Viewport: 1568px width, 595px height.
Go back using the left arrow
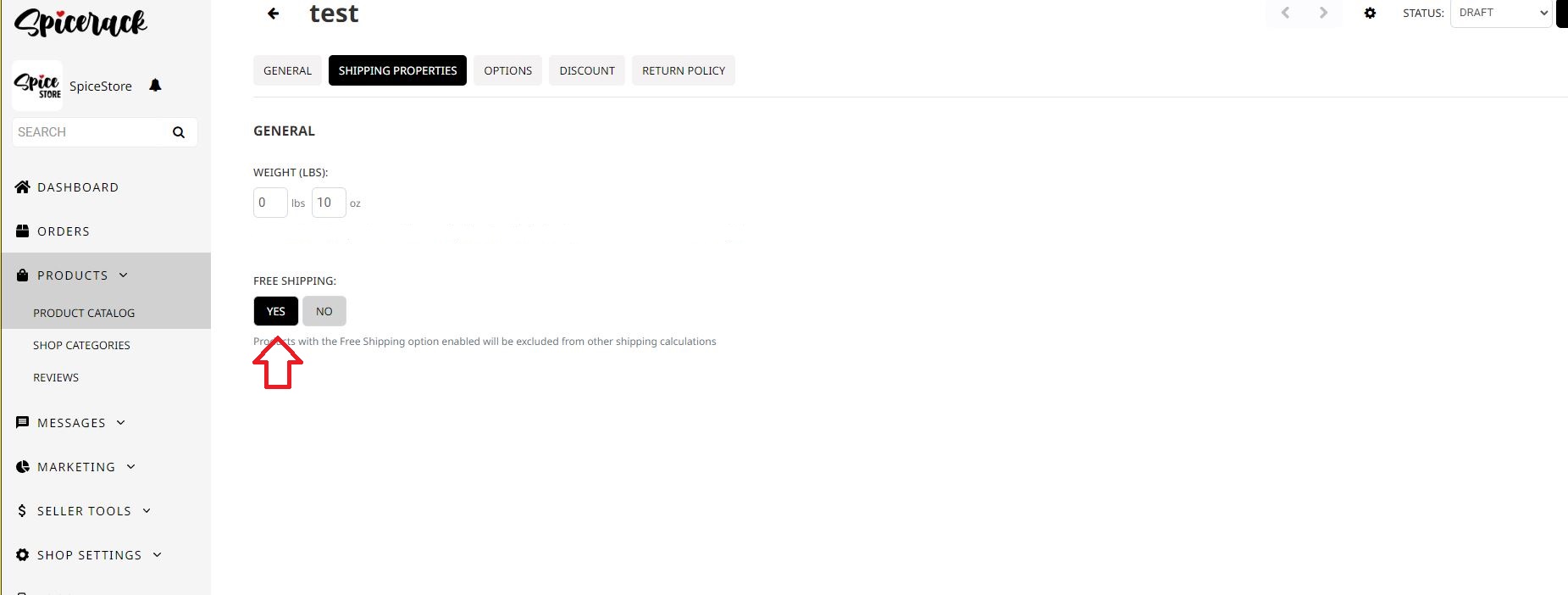[x=273, y=14]
